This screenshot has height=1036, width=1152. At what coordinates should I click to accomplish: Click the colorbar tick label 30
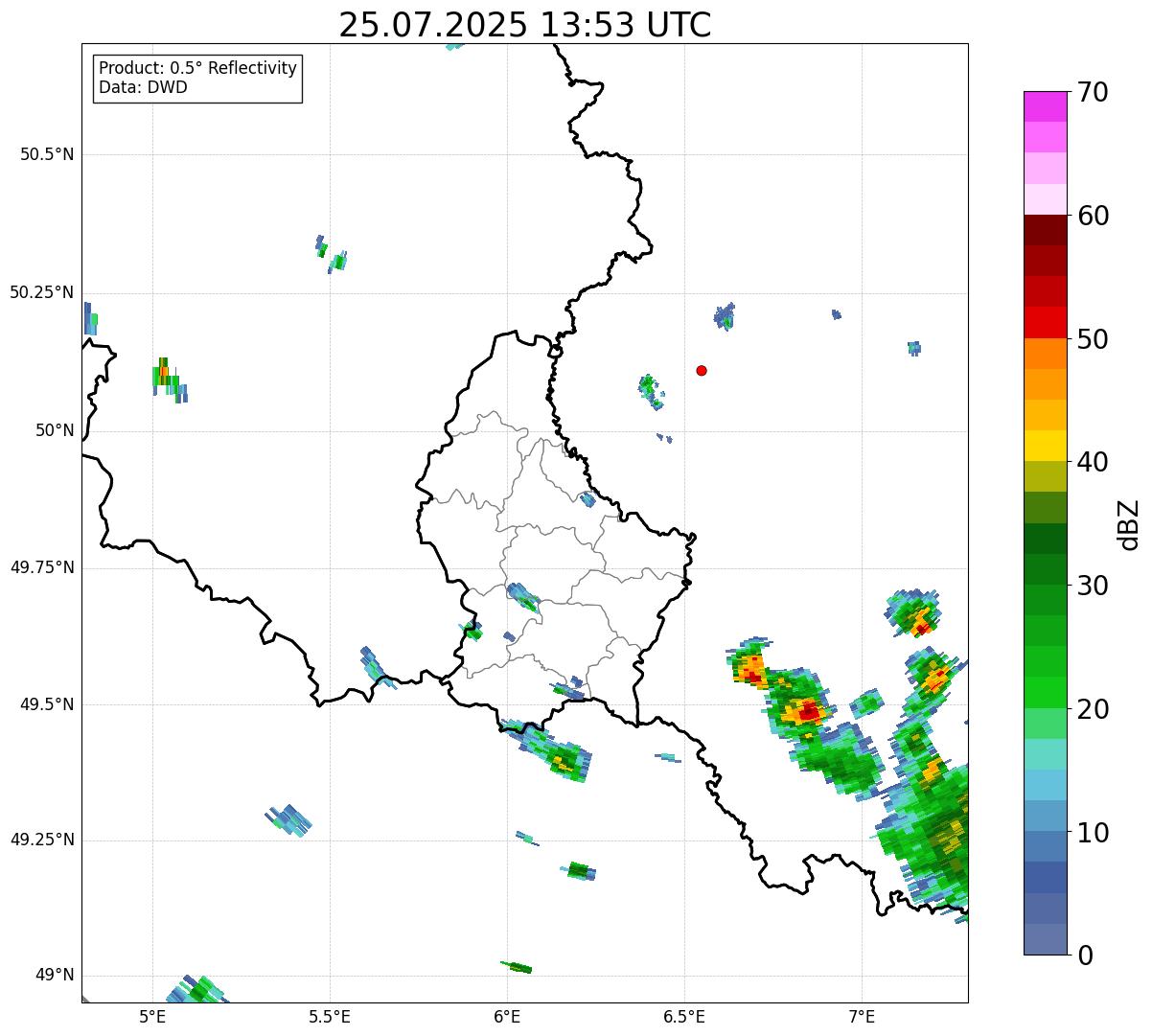click(x=1093, y=586)
